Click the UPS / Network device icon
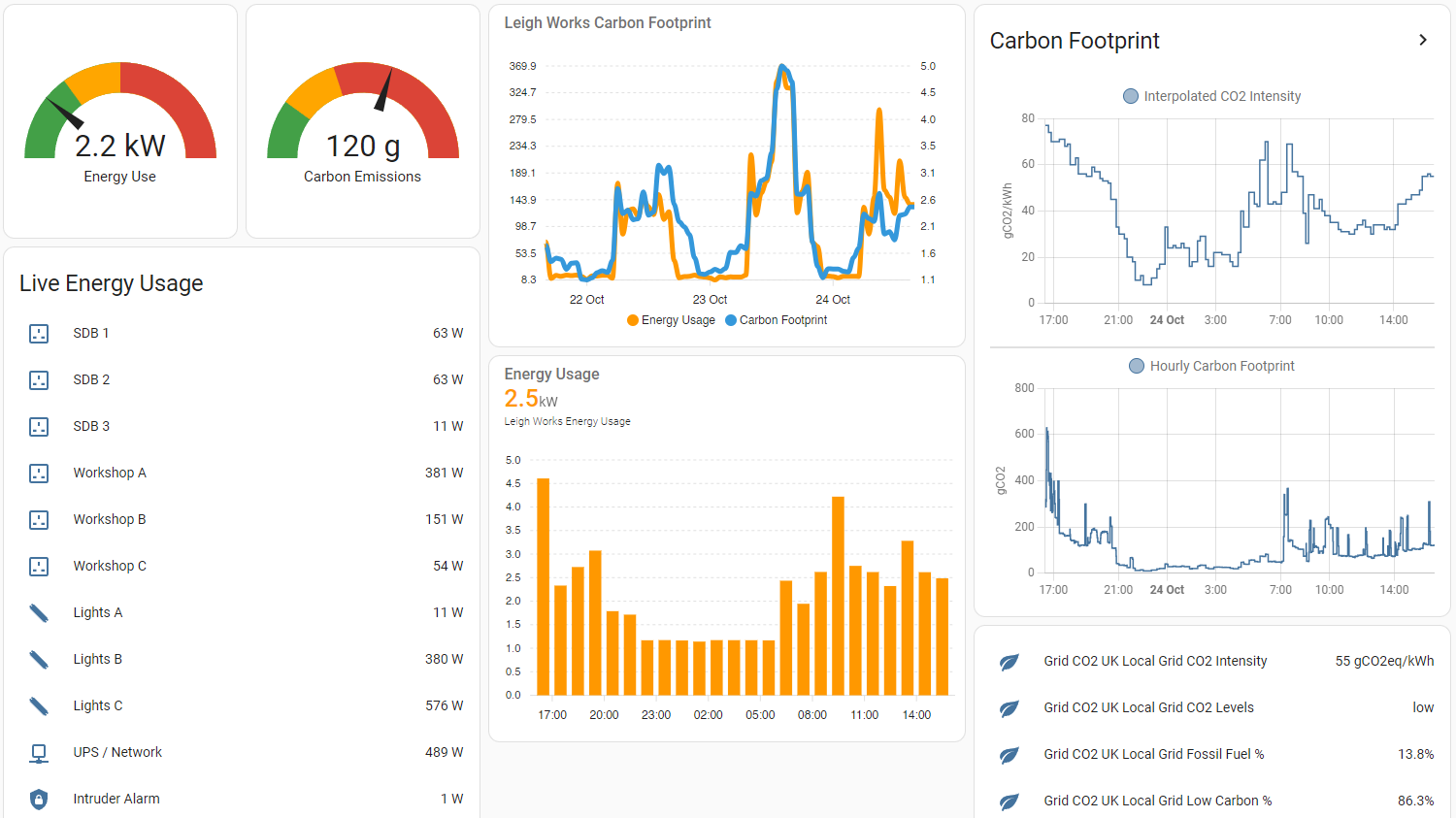Image resolution: width=1456 pixels, height=818 pixels. (x=39, y=753)
